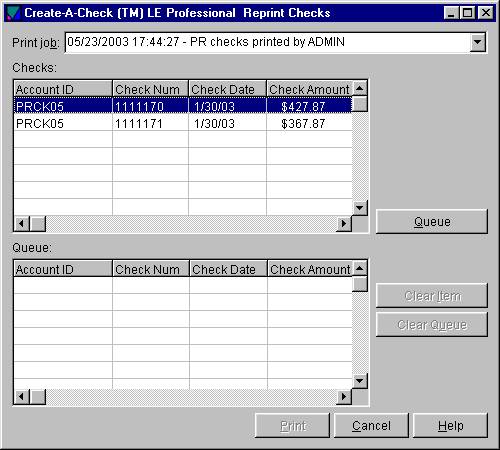Click the Queue list scroll down arrow
Image resolution: width=500 pixels, height=450 pixels.
coord(359,381)
